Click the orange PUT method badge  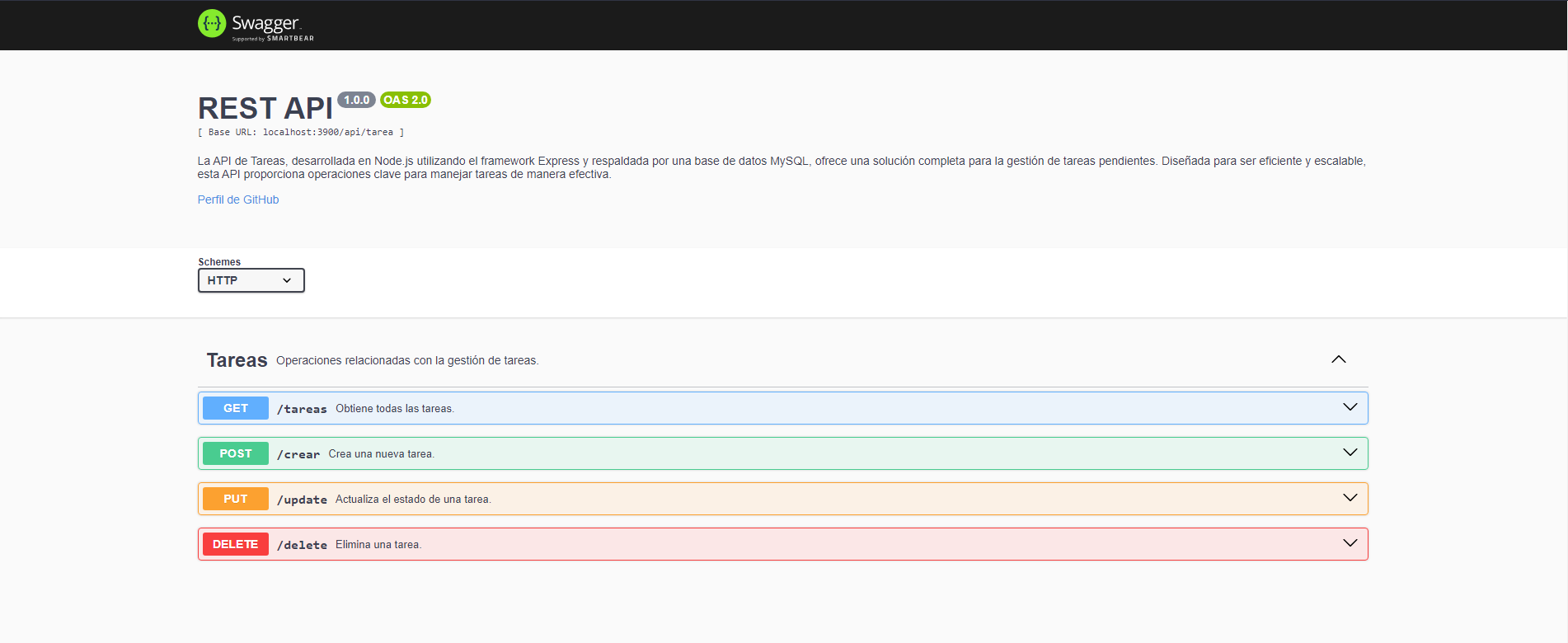pyautogui.click(x=236, y=499)
